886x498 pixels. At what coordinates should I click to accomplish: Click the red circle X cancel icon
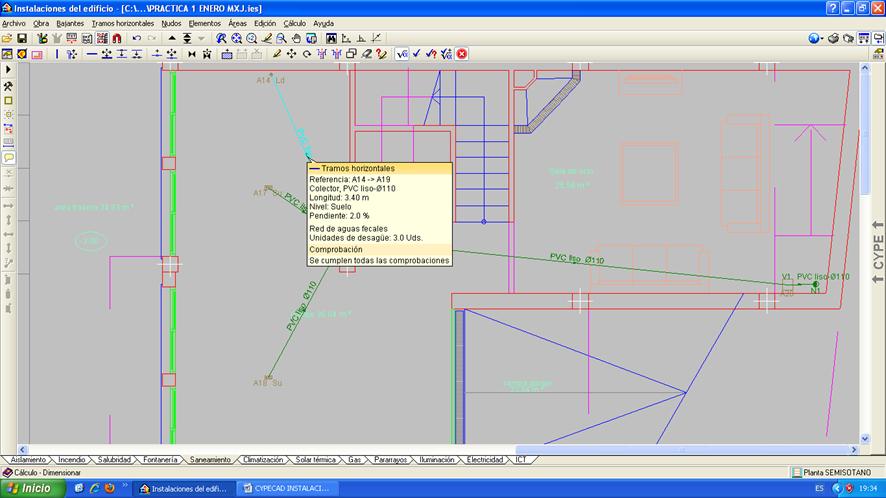462,54
